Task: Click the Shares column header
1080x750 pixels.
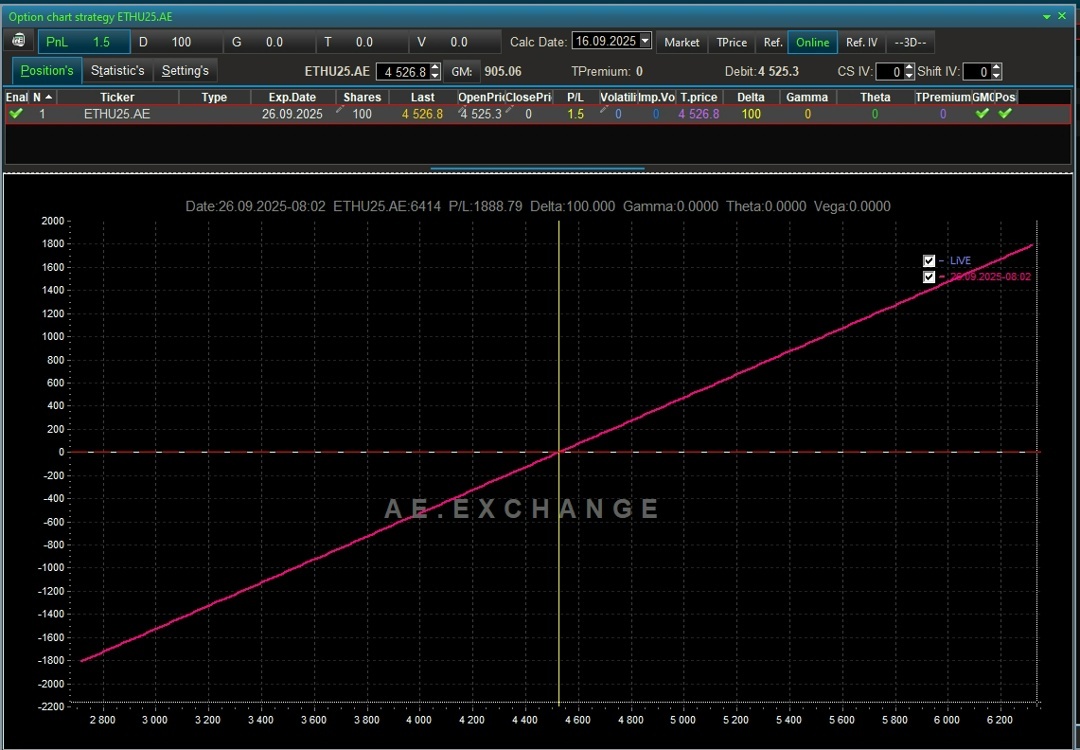Action: 362,97
